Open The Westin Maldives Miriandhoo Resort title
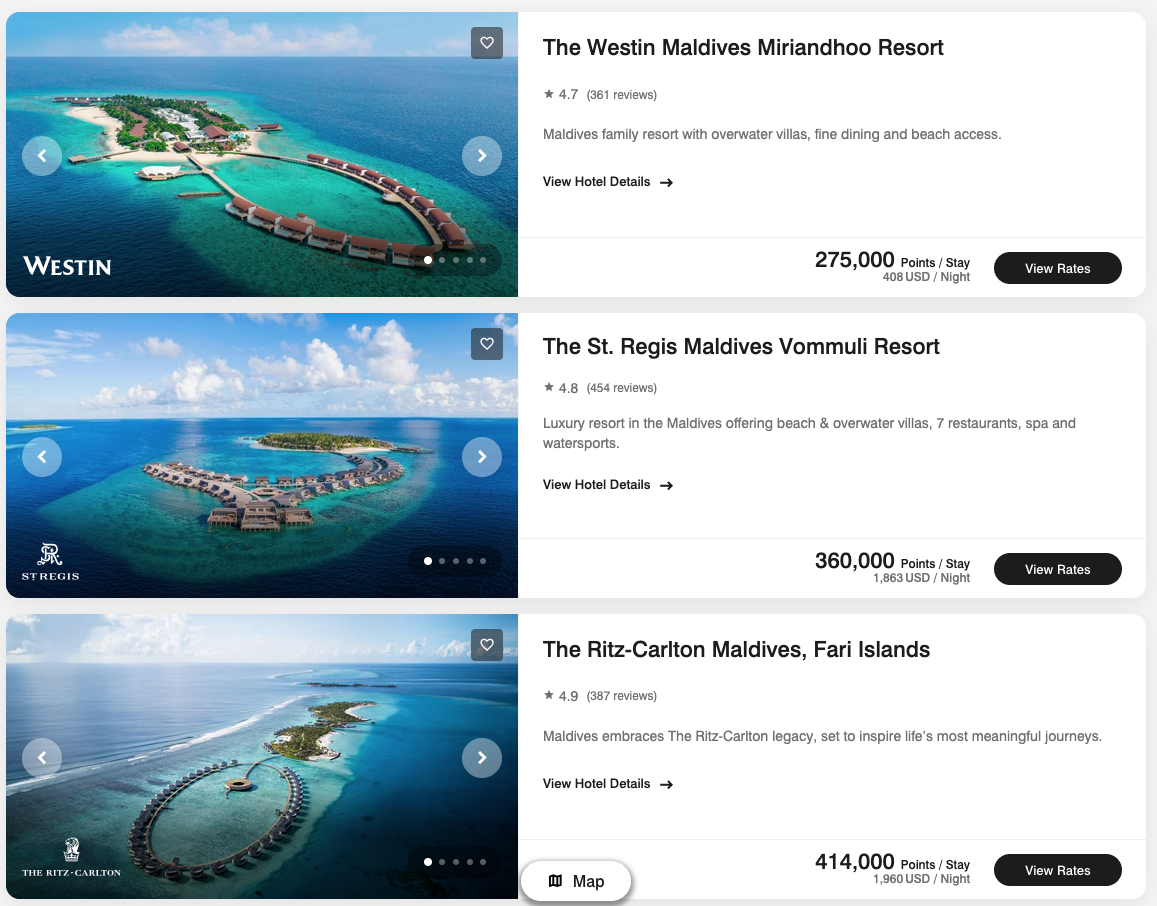 [x=743, y=48]
